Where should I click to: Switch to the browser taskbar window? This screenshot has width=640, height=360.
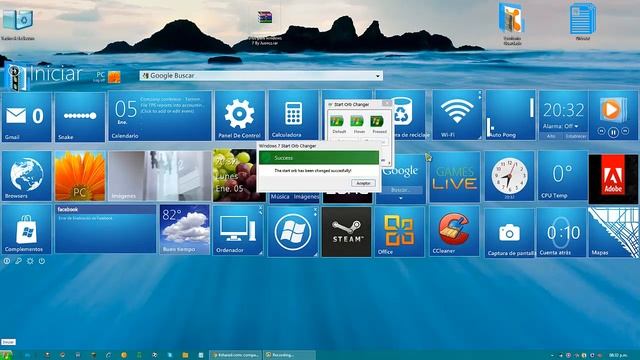[236, 355]
